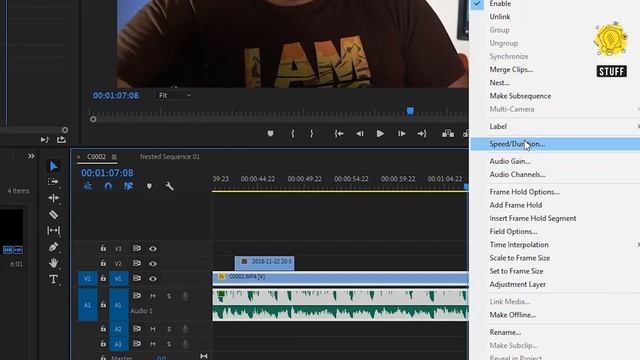Toggle lock on V3 track
This screenshot has height=360, width=640.
pos(103,248)
